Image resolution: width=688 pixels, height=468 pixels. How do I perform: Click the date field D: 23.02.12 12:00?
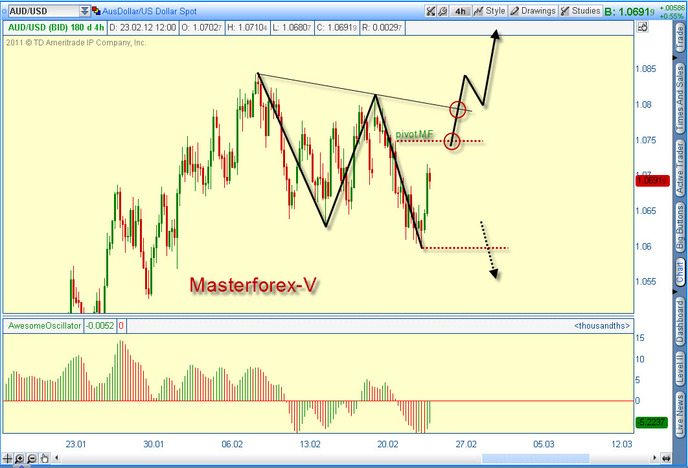[x=143, y=28]
